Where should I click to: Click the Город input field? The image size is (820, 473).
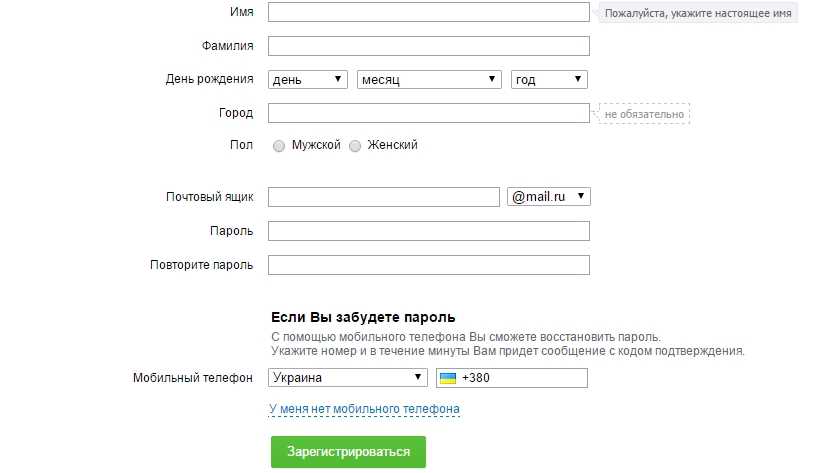(x=429, y=113)
